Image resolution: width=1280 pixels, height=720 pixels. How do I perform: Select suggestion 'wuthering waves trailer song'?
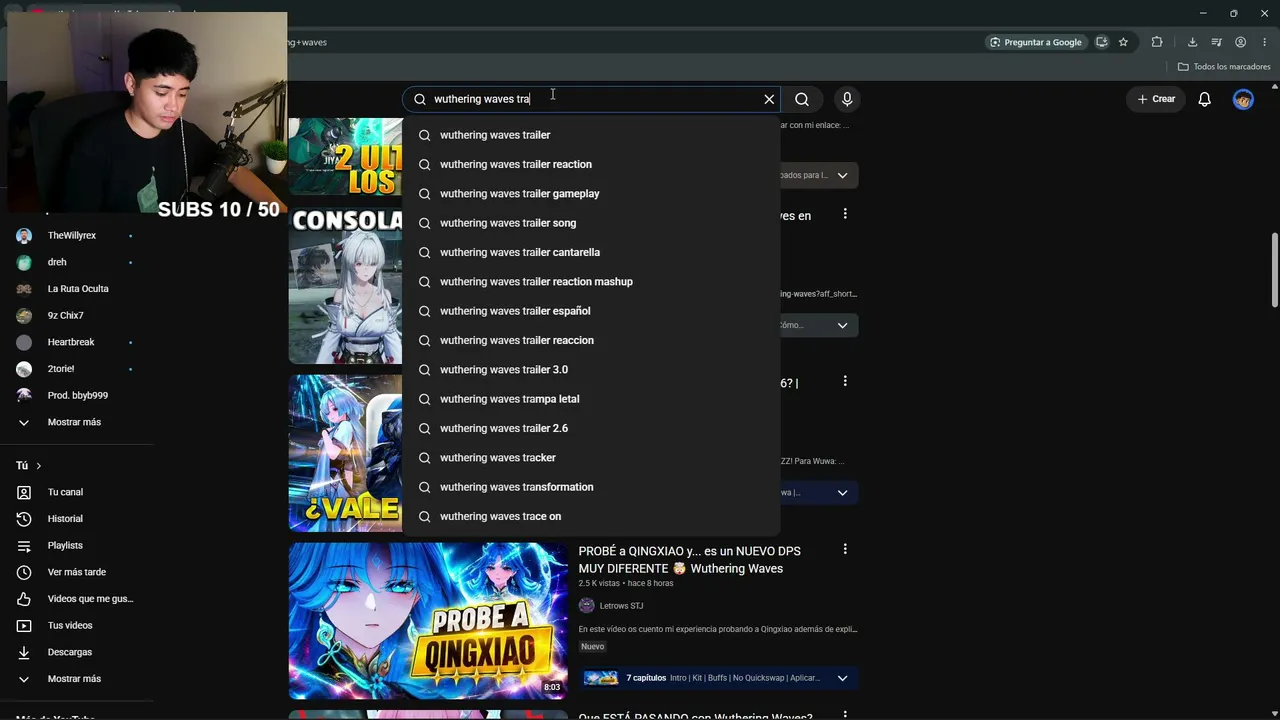[x=591, y=223]
